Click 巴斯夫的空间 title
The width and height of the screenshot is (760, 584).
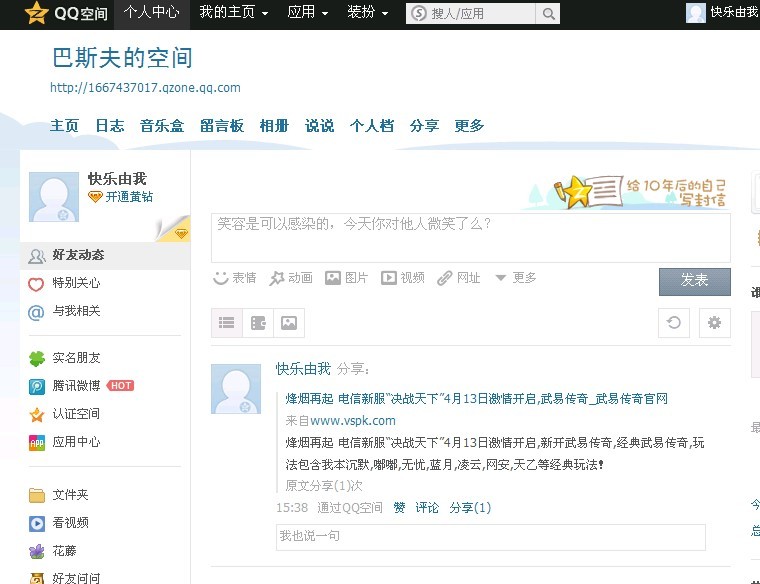[122, 58]
